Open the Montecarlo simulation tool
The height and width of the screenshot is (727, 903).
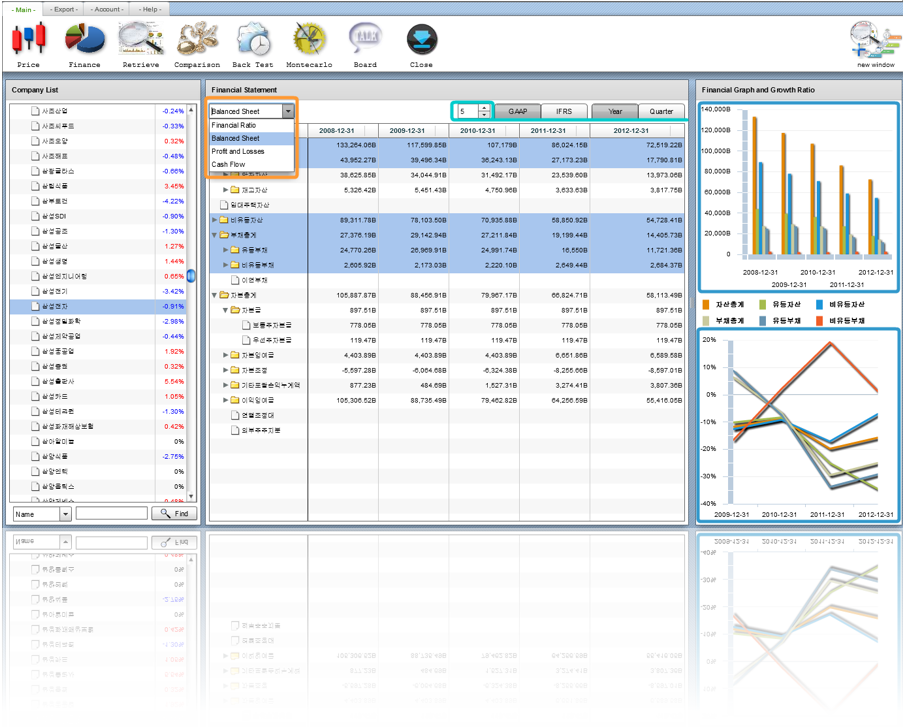click(308, 40)
